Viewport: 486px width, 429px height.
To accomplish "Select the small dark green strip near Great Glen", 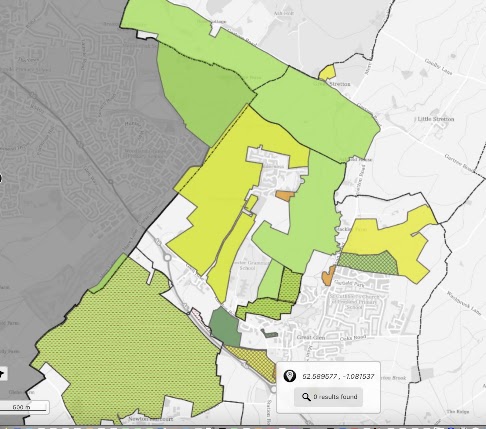I will tap(269, 333).
